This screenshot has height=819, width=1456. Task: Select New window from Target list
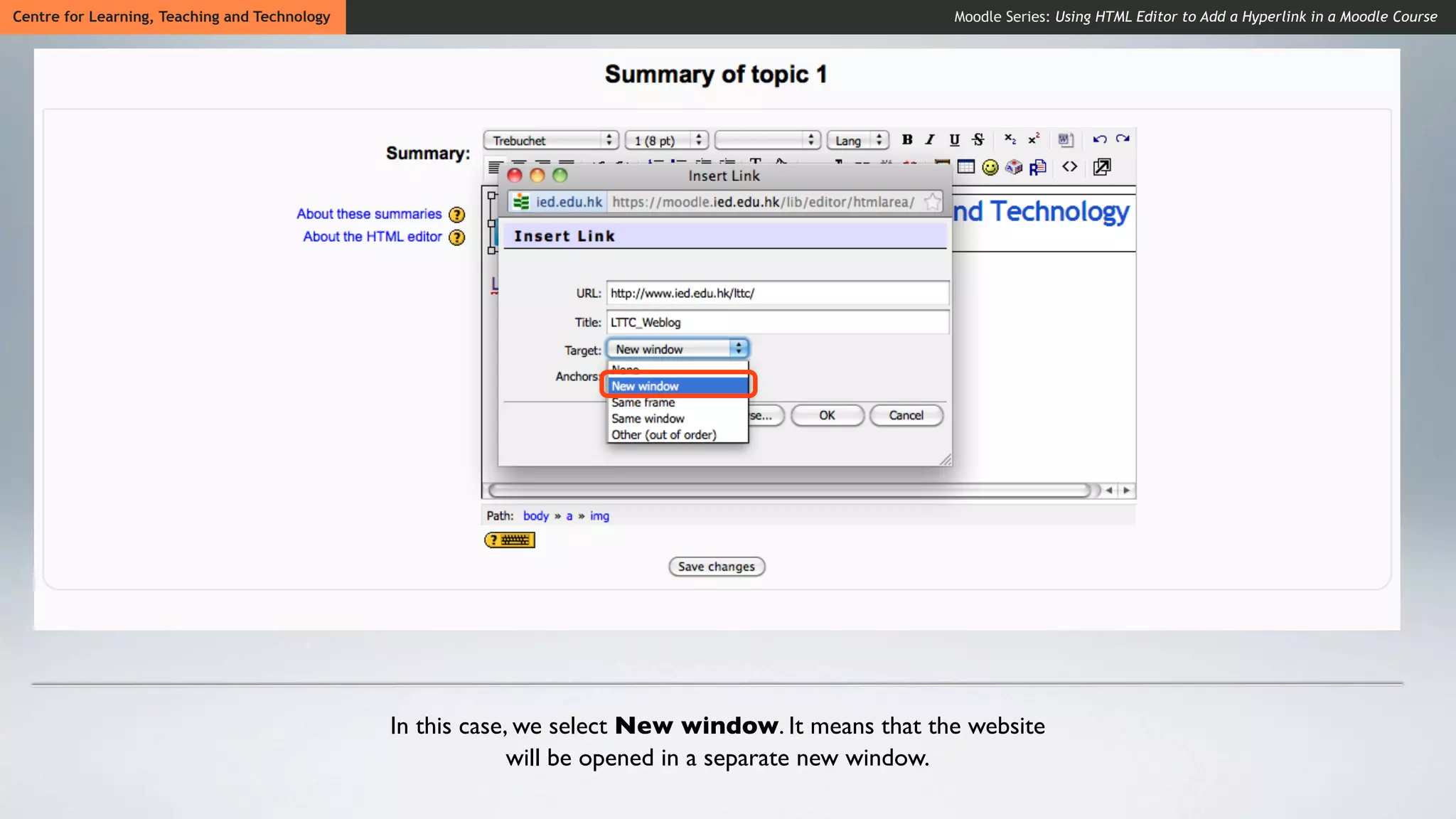678,386
